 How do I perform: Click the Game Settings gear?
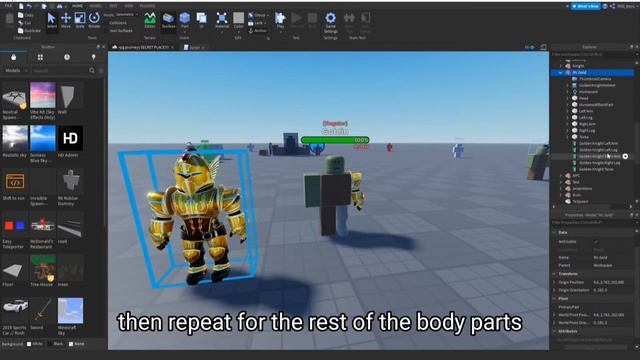[330, 23]
